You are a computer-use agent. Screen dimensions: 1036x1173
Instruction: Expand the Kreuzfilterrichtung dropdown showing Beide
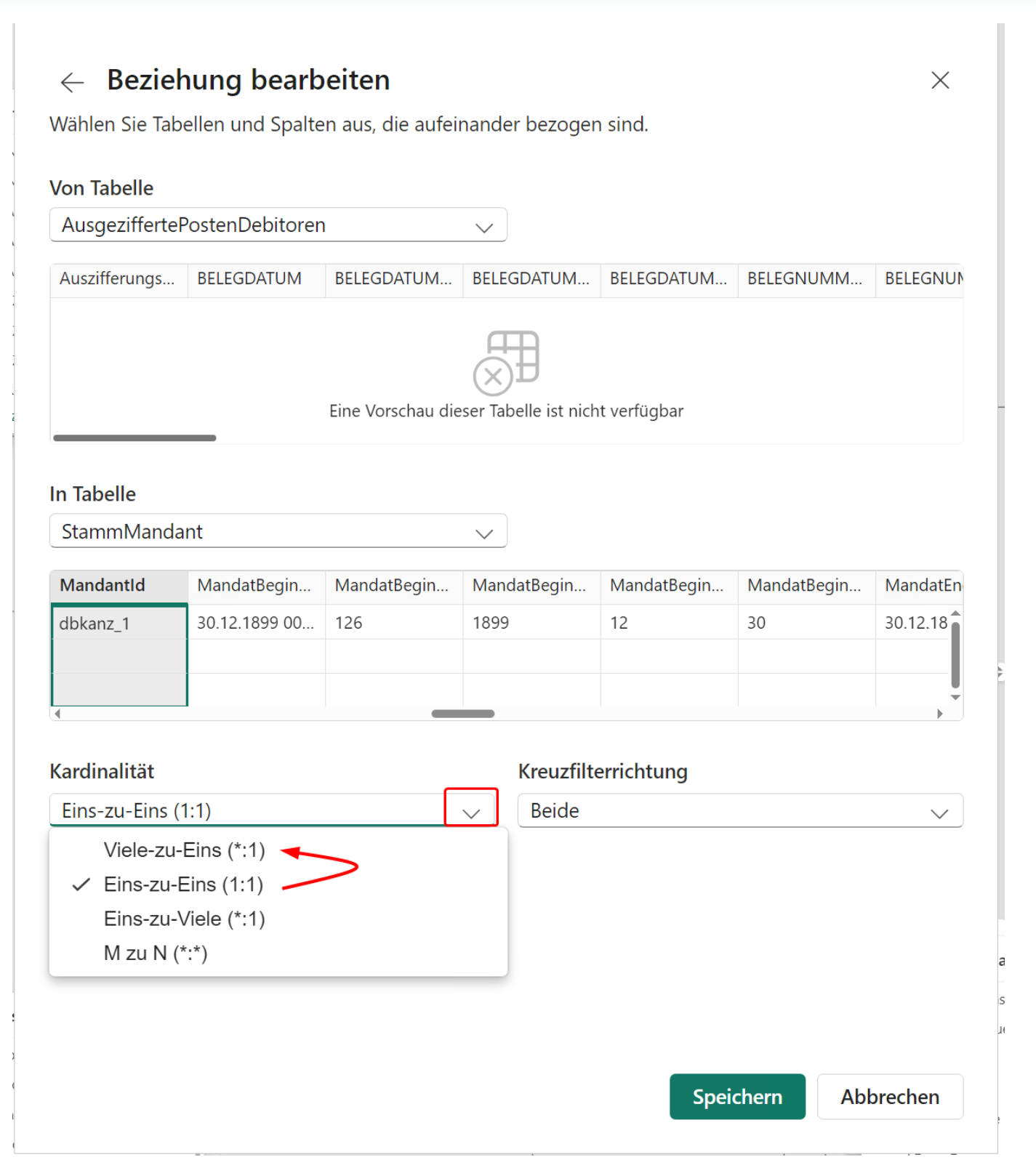(x=740, y=811)
